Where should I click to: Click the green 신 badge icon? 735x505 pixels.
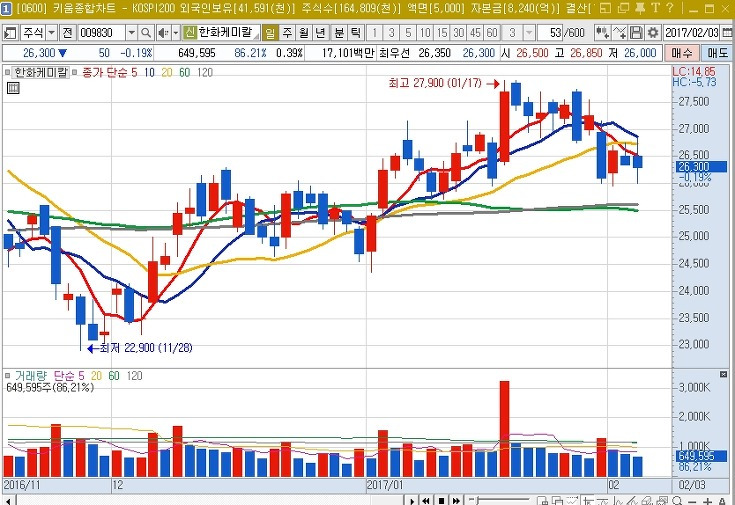coord(189,33)
